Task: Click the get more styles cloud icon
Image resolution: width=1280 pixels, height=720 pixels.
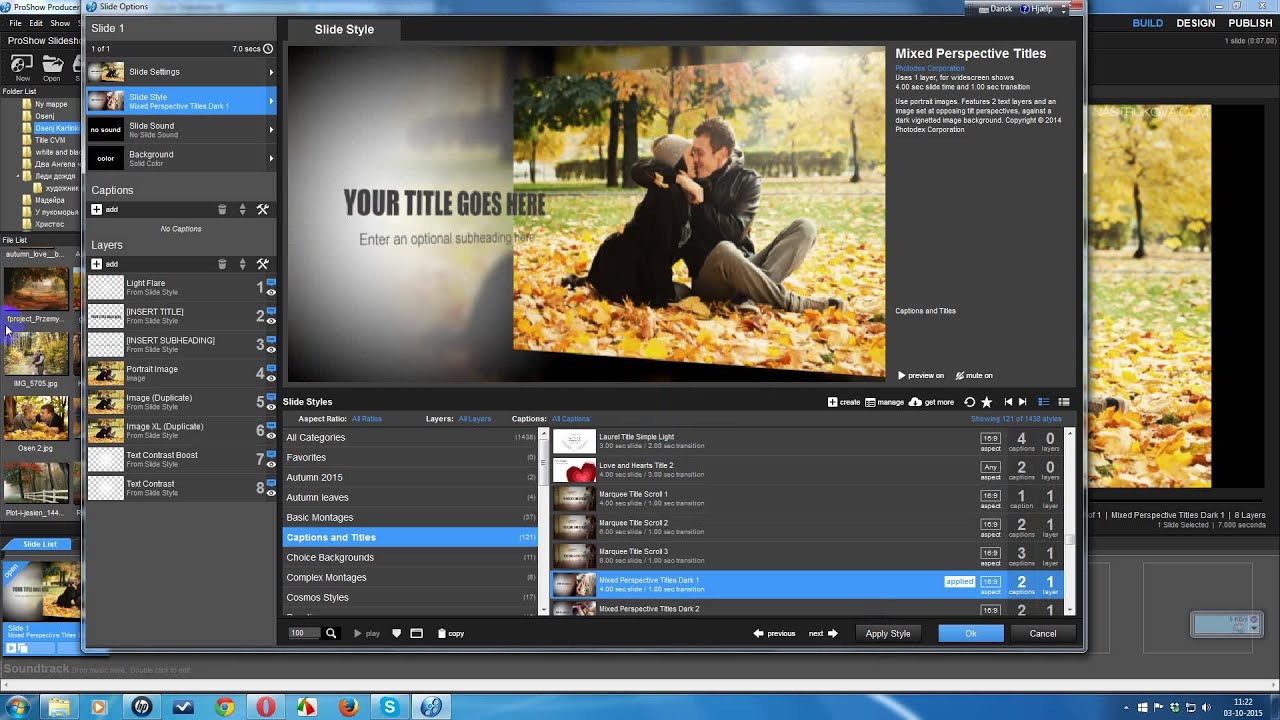Action: click(915, 402)
